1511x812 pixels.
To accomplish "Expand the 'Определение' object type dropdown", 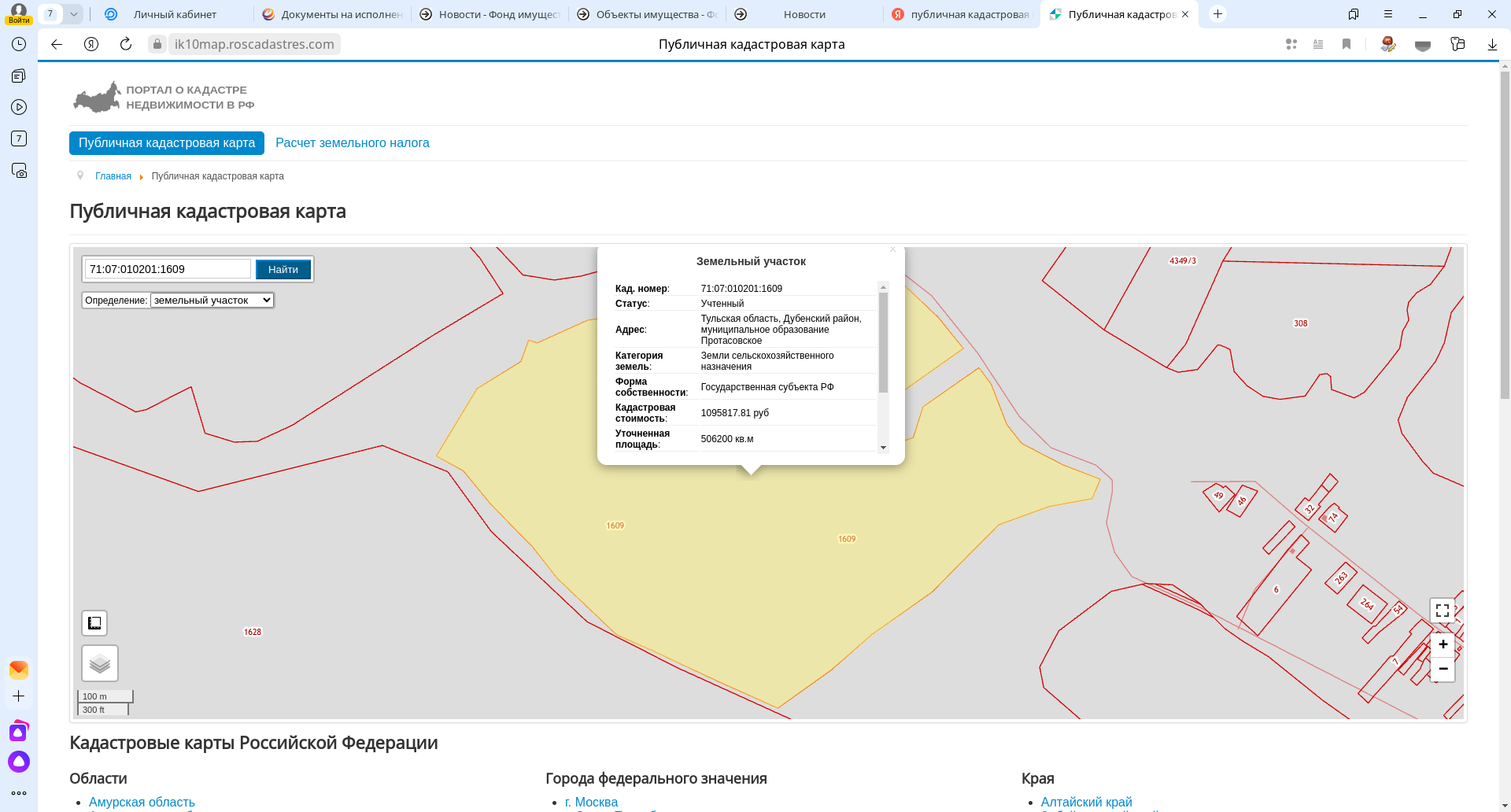I will click(x=212, y=301).
